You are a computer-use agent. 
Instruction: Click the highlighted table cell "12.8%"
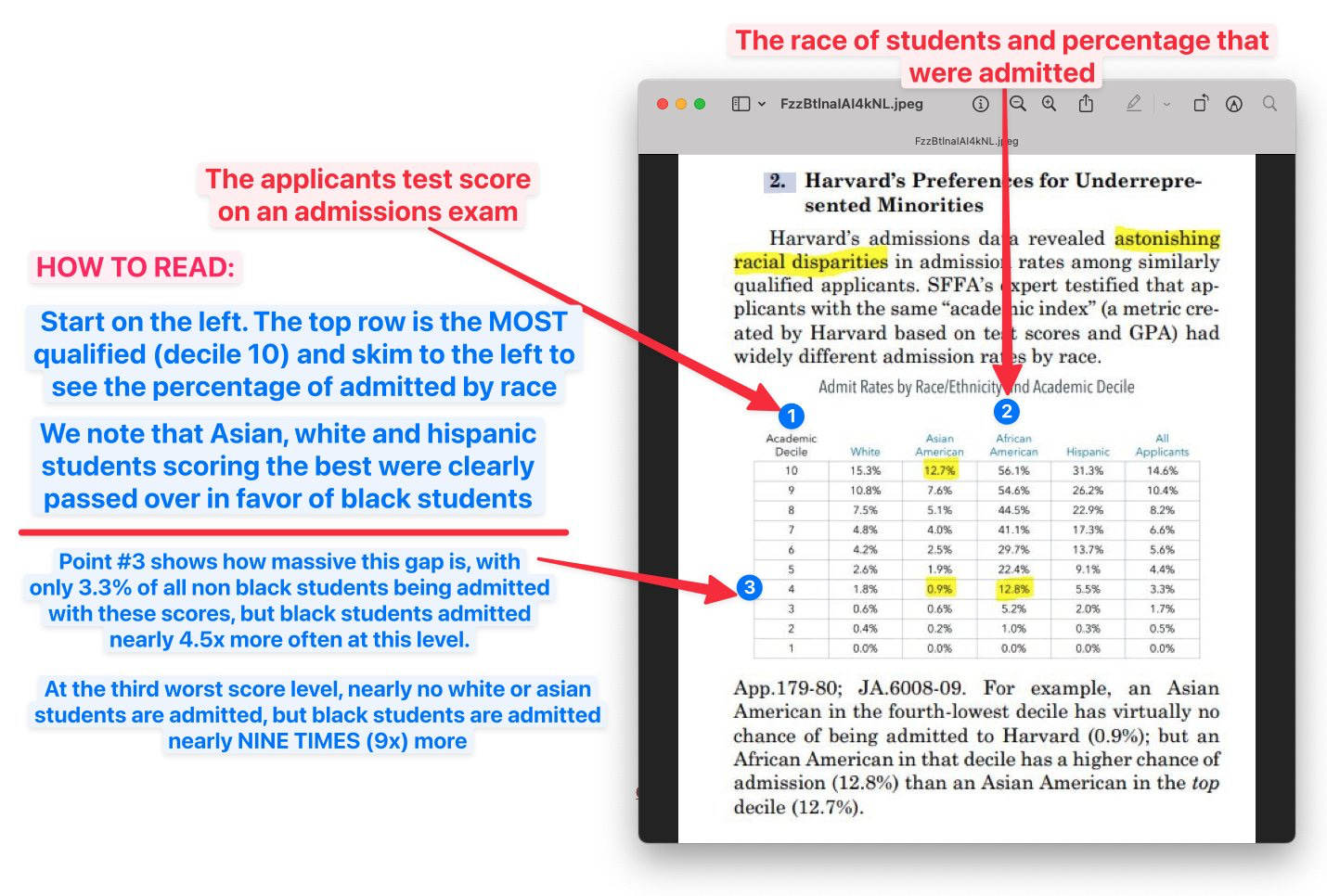[x=1013, y=589]
